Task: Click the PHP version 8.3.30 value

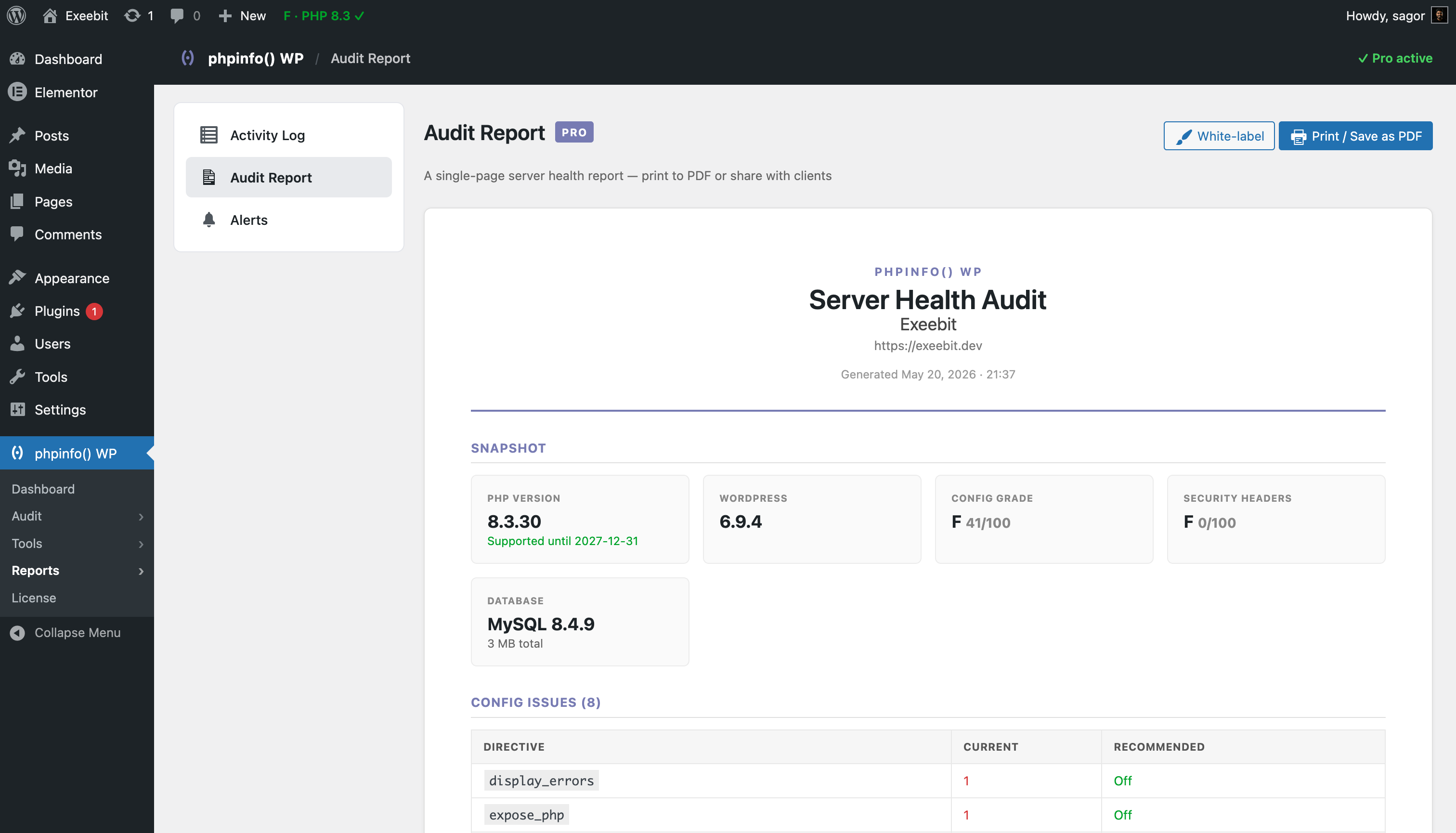Action: (514, 521)
